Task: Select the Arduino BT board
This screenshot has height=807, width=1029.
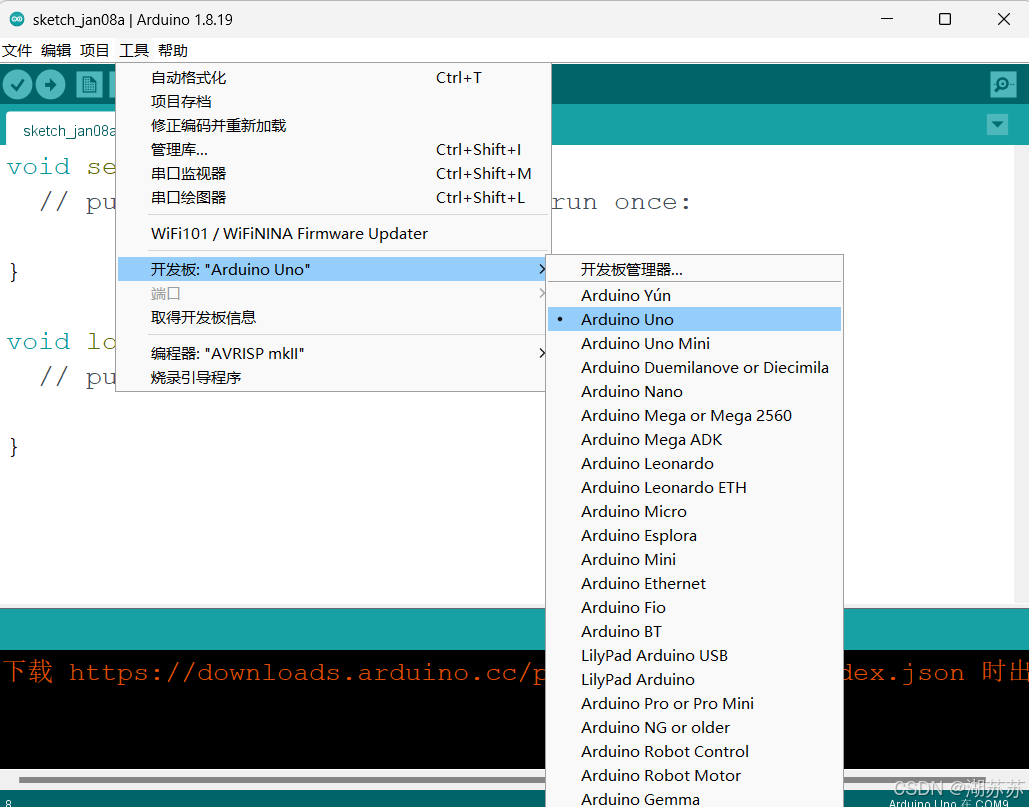Action: click(x=694, y=632)
